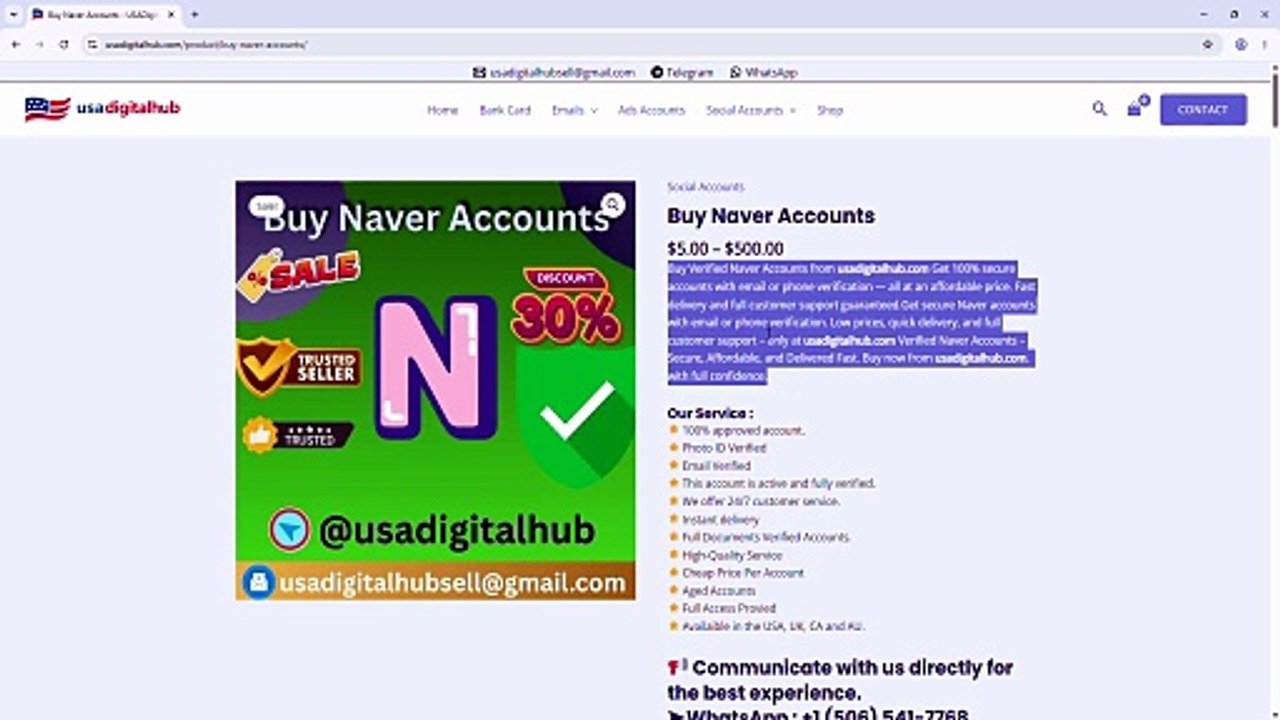Click the usadigitalhub logo
The width and height of the screenshot is (1280, 720).
pos(103,109)
